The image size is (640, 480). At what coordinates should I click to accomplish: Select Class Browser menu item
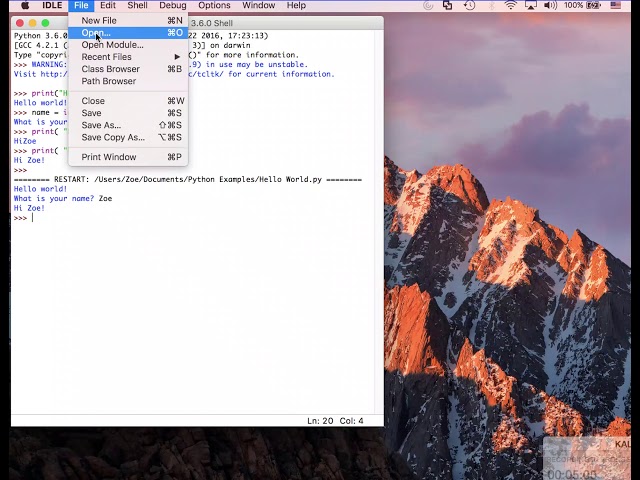click(x=128, y=69)
